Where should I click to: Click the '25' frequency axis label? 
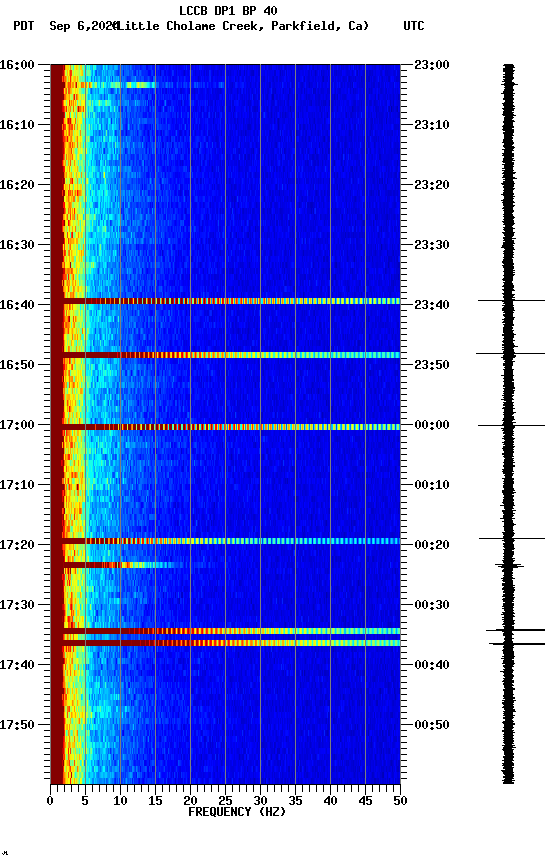pos(225,801)
